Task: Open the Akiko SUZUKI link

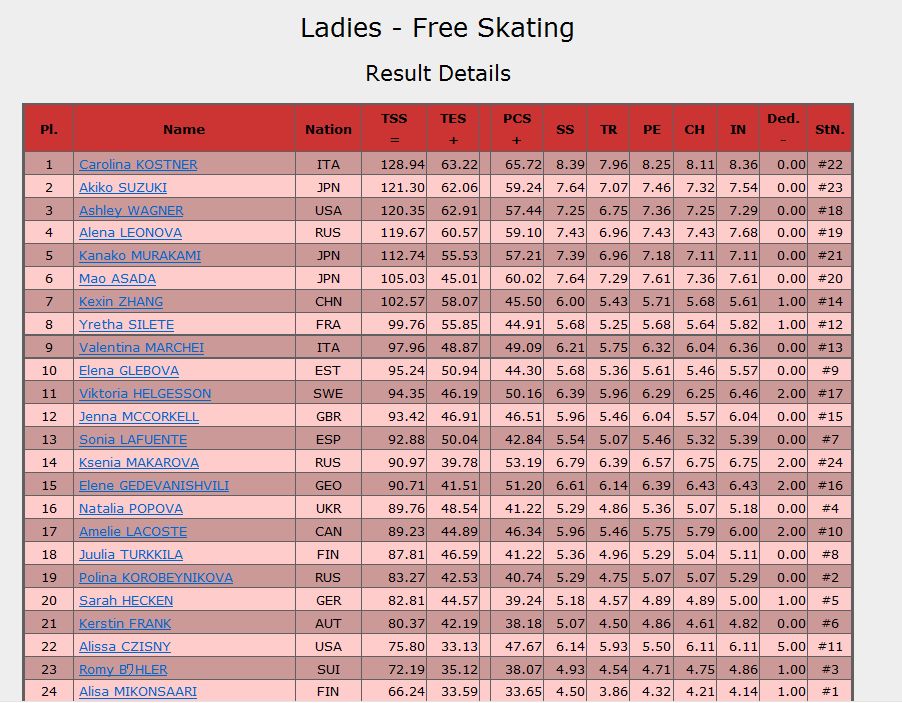Action: click(123, 188)
